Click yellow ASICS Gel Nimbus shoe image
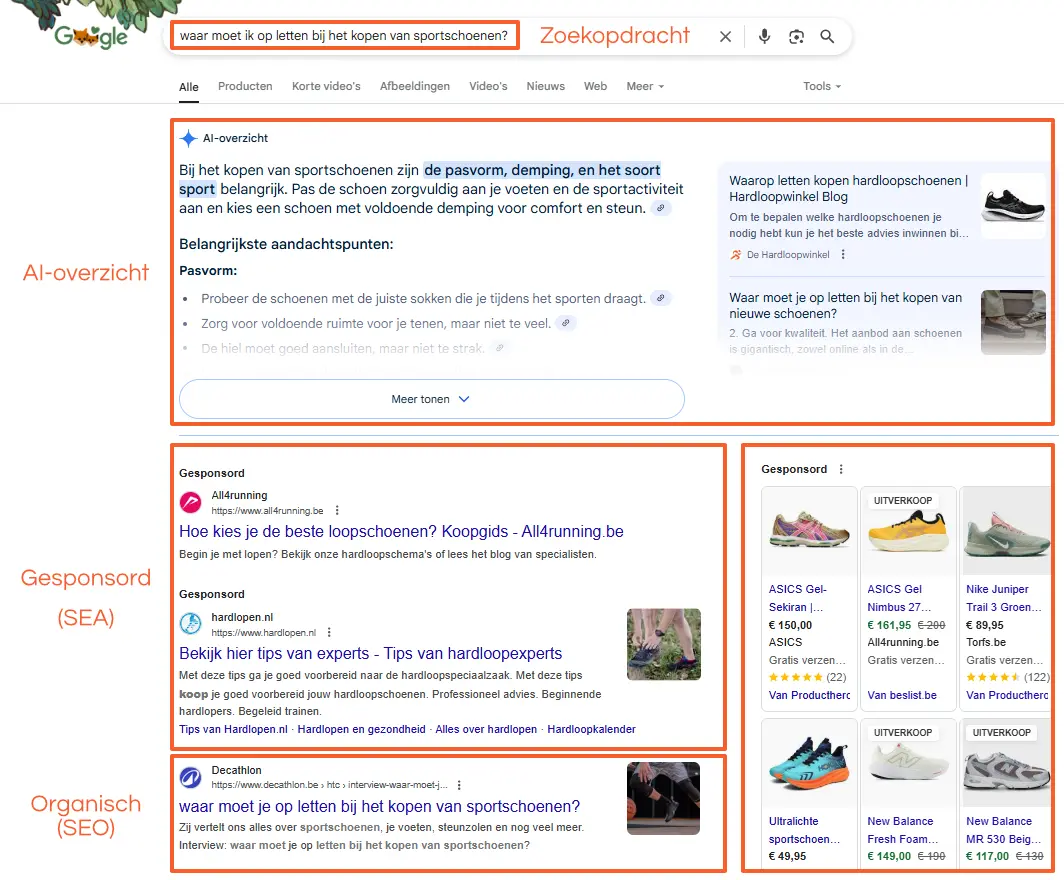Viewport: 1064px width, 880px height. pos(909,531)
